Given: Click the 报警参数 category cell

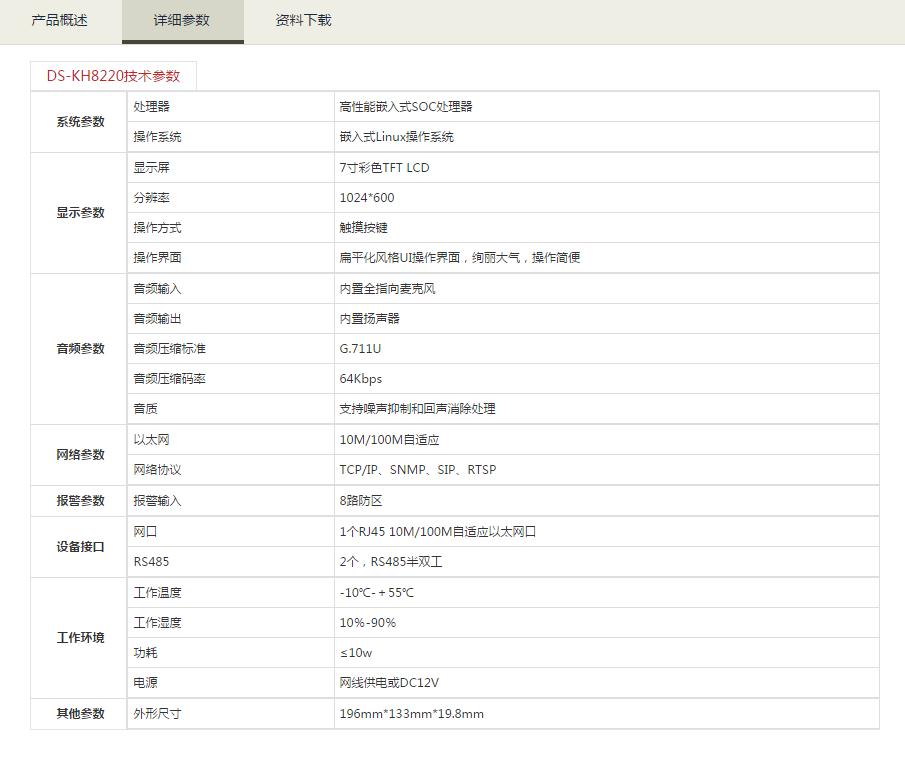Looking at the screenshot, I should click(80, 501).
